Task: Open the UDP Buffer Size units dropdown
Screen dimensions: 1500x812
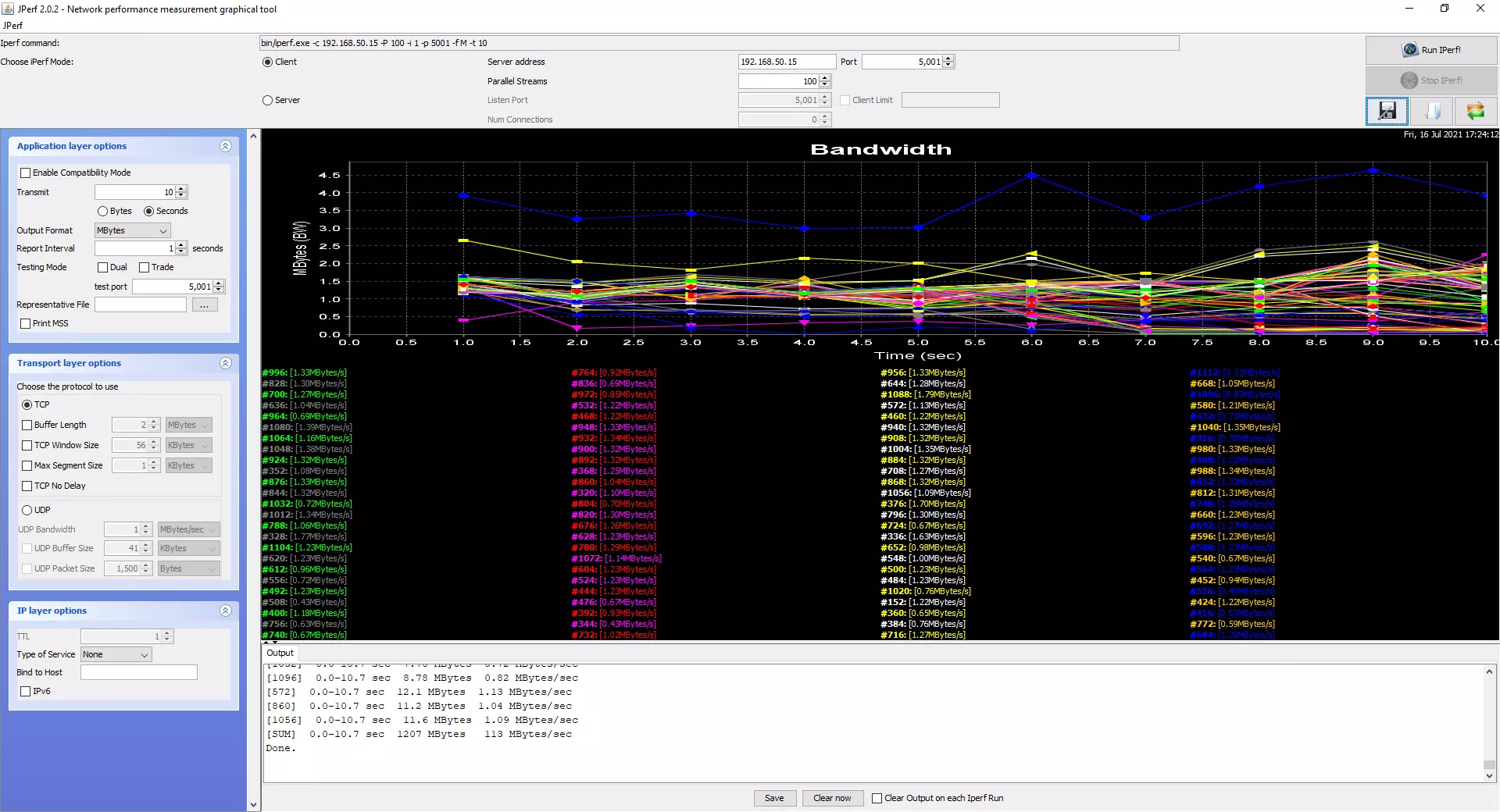Action: click(x=188, y=548)
